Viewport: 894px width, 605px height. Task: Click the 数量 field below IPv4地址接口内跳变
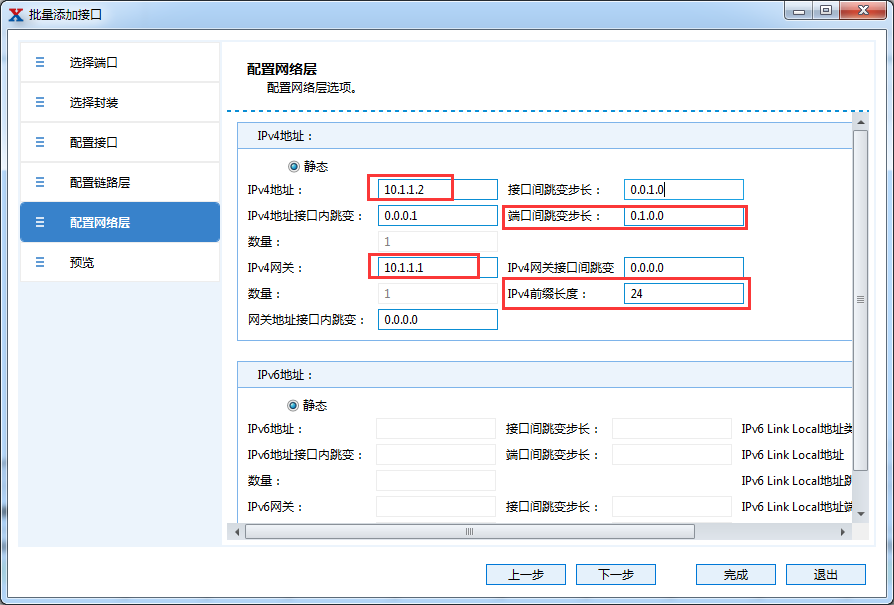[438, 242]
